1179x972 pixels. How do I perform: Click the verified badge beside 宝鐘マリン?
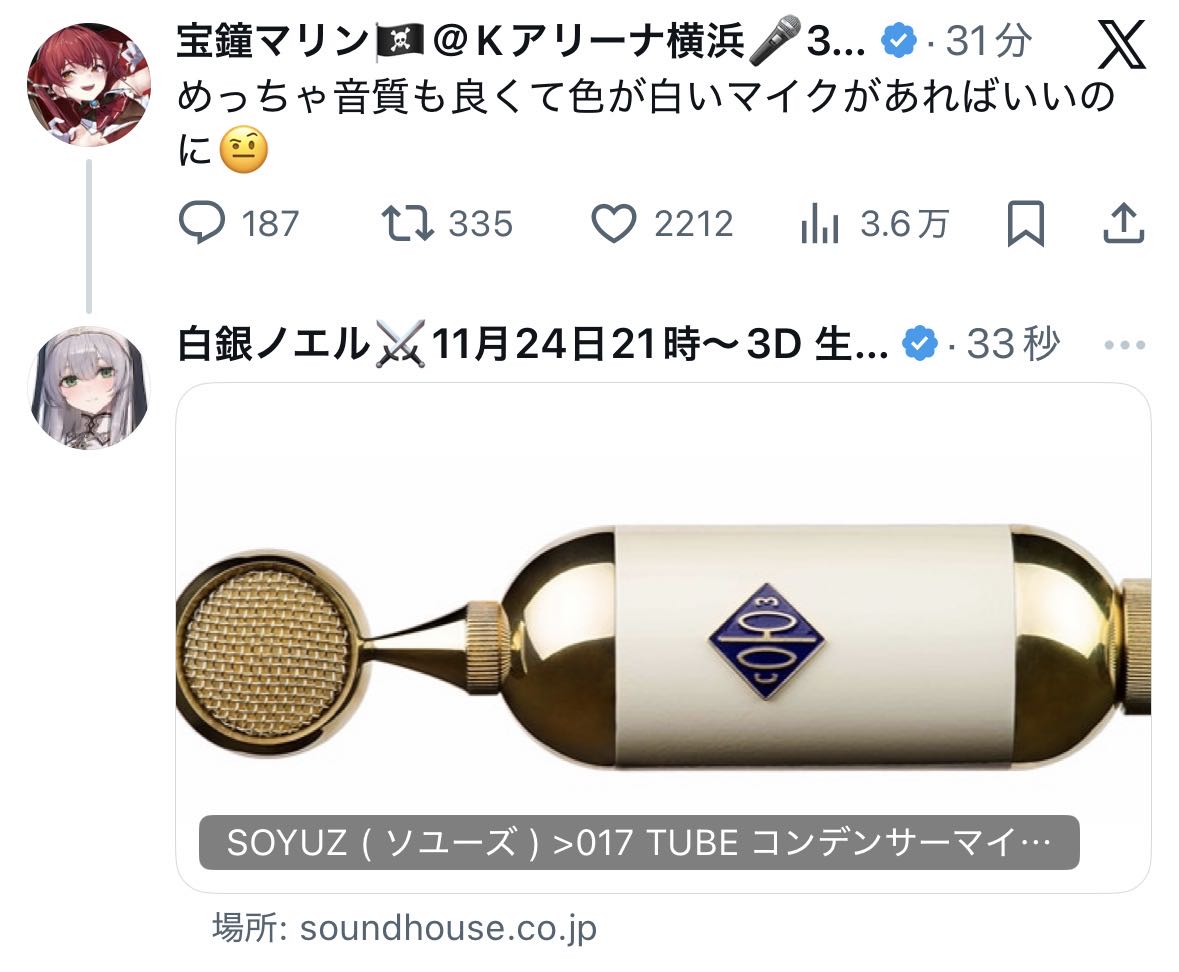tap(899, 41)
